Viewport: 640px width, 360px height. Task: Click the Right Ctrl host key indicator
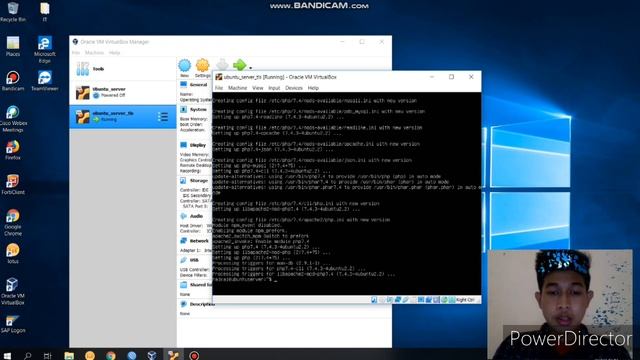pyautogui.click(x=465, y=300)
